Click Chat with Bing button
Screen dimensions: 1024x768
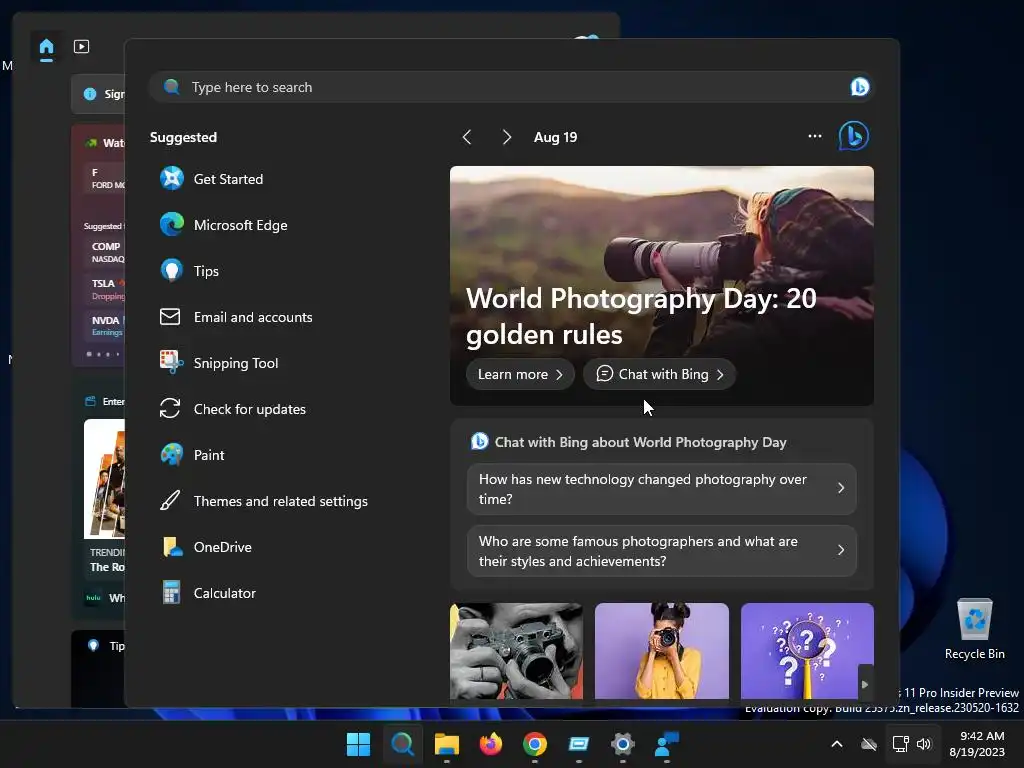pyautogui.click(x=660, y=374)
